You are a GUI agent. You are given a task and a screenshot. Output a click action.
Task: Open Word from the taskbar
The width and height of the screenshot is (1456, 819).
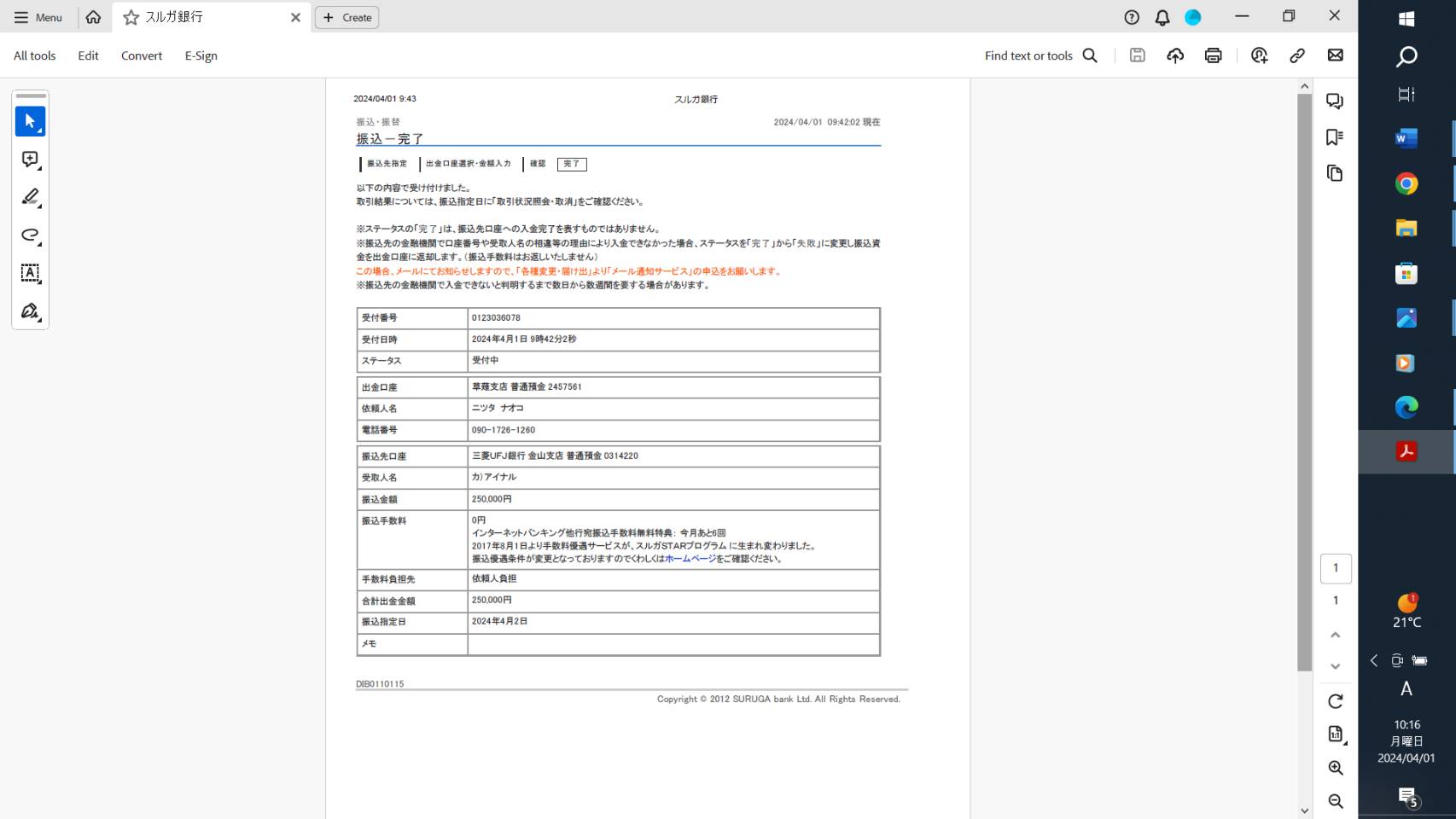[1406, 138]
